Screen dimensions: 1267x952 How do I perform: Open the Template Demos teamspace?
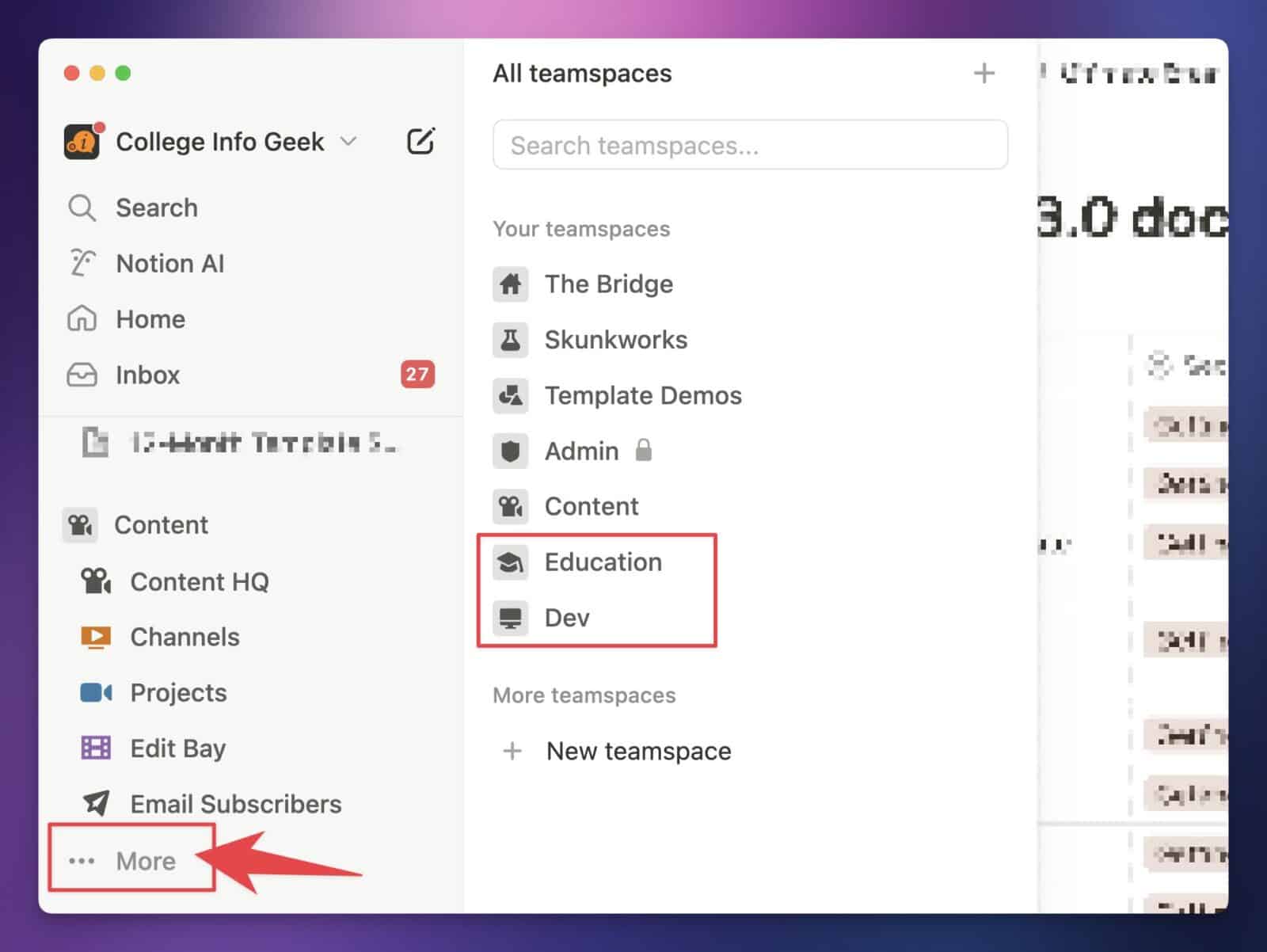(x=642, y=395)
